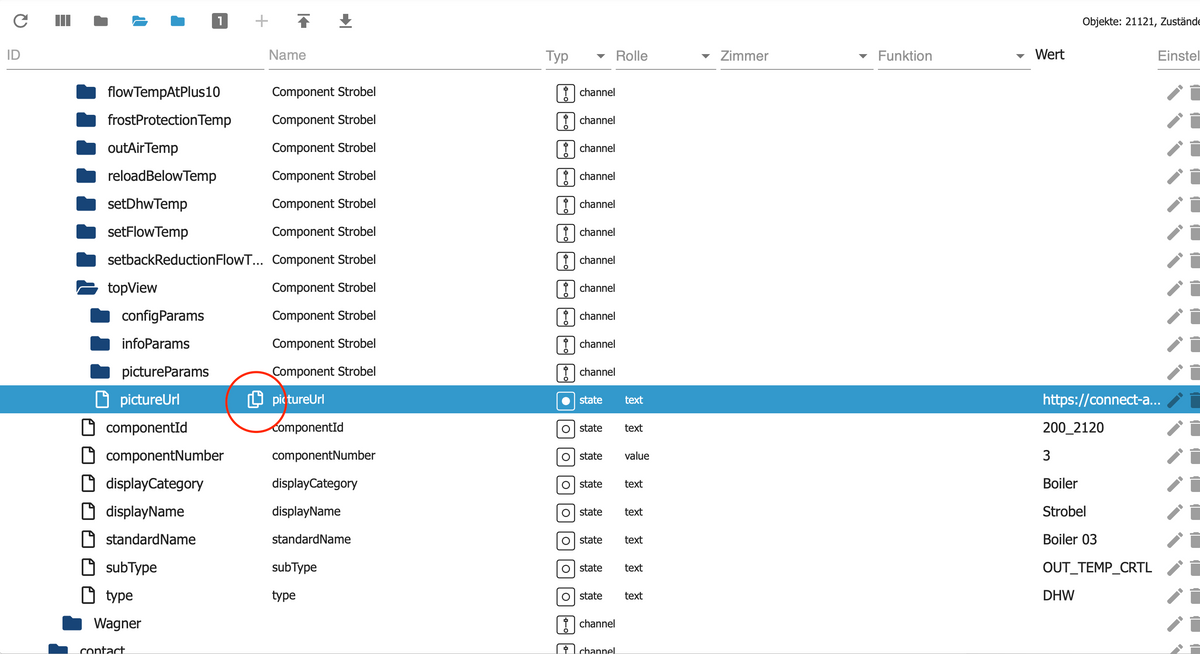Expand the outAirTemp folder
The width and height of the screenshot is (1200, 654).
(x=87, y=147)
